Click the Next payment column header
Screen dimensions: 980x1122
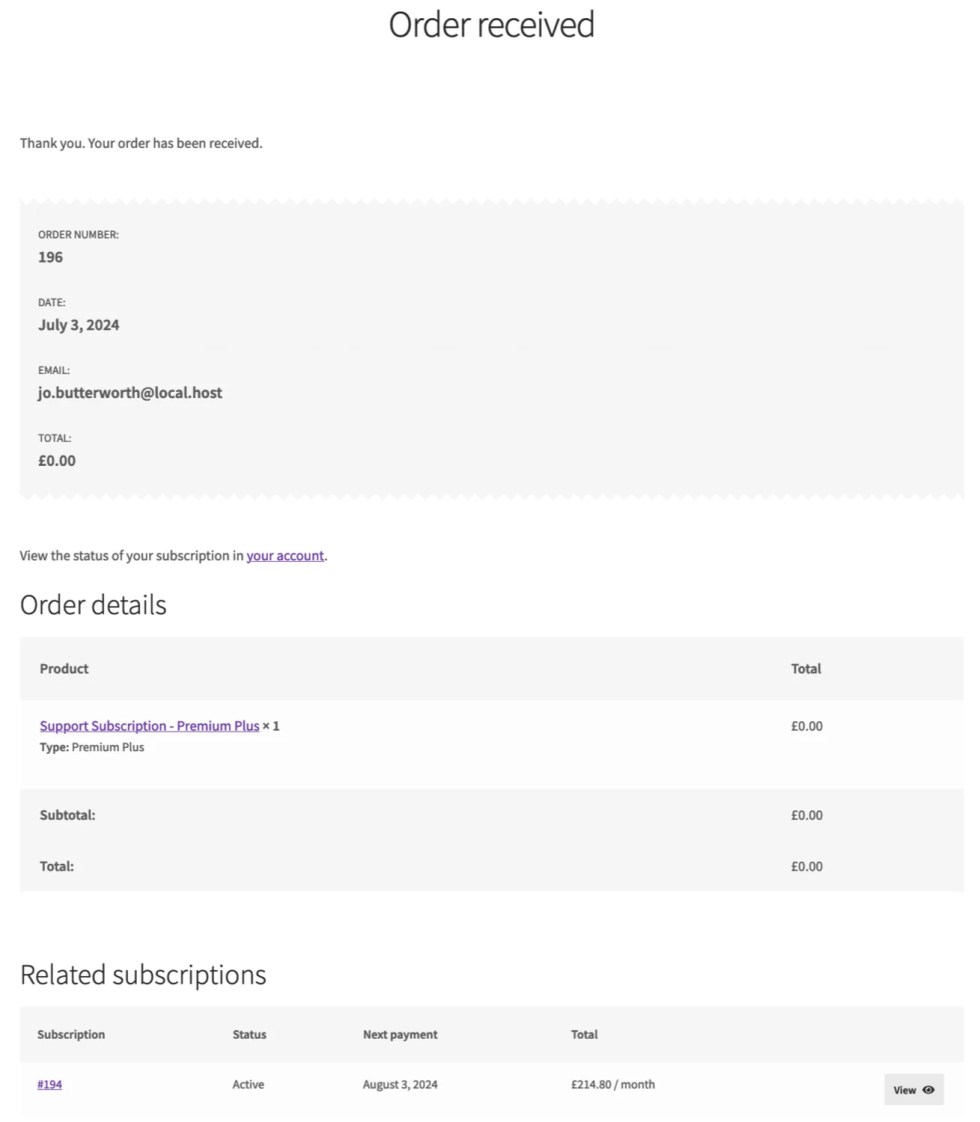(x=400, y=1035)
